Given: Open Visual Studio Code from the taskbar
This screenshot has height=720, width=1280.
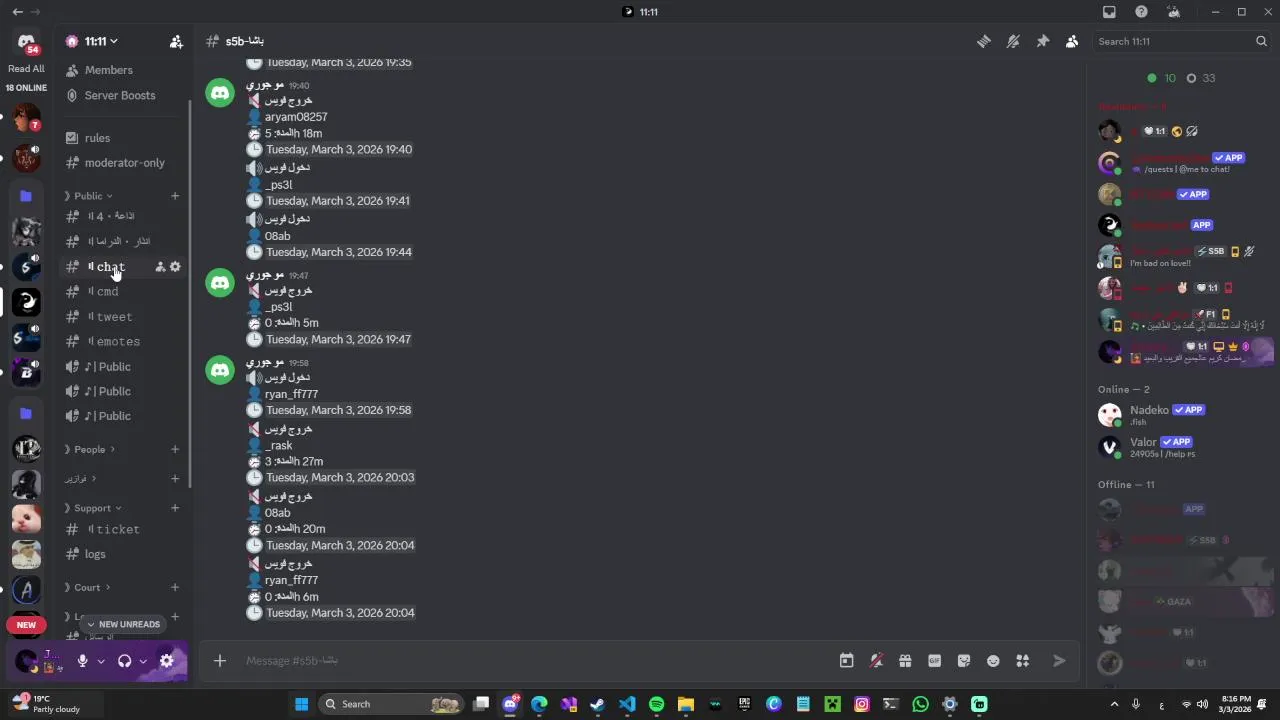Looking at the screenshot, I should (x=627, y=704).
